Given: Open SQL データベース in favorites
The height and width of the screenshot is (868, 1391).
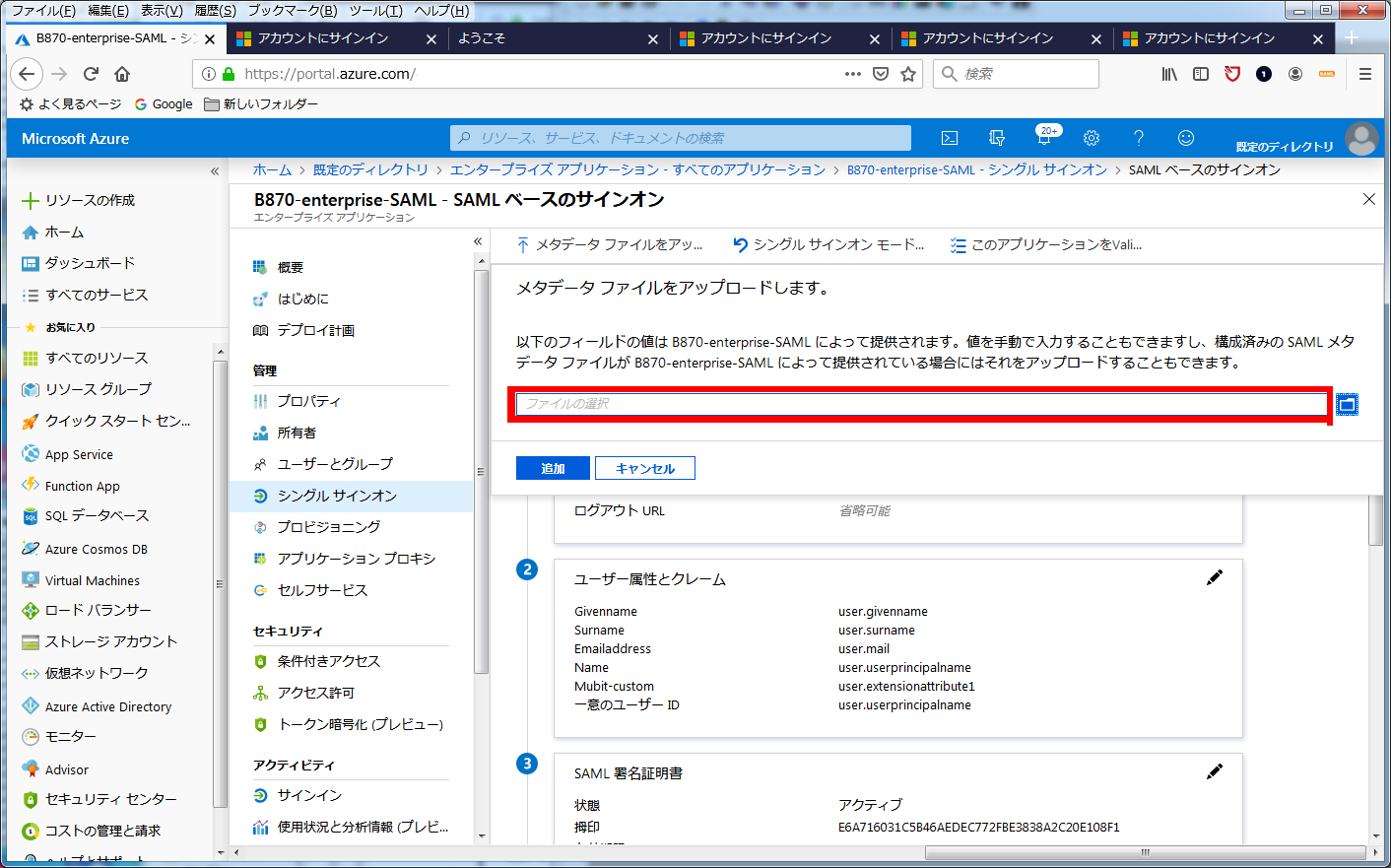Looking at the screenshot, I should pyautogui.click(x=98, y=515).
